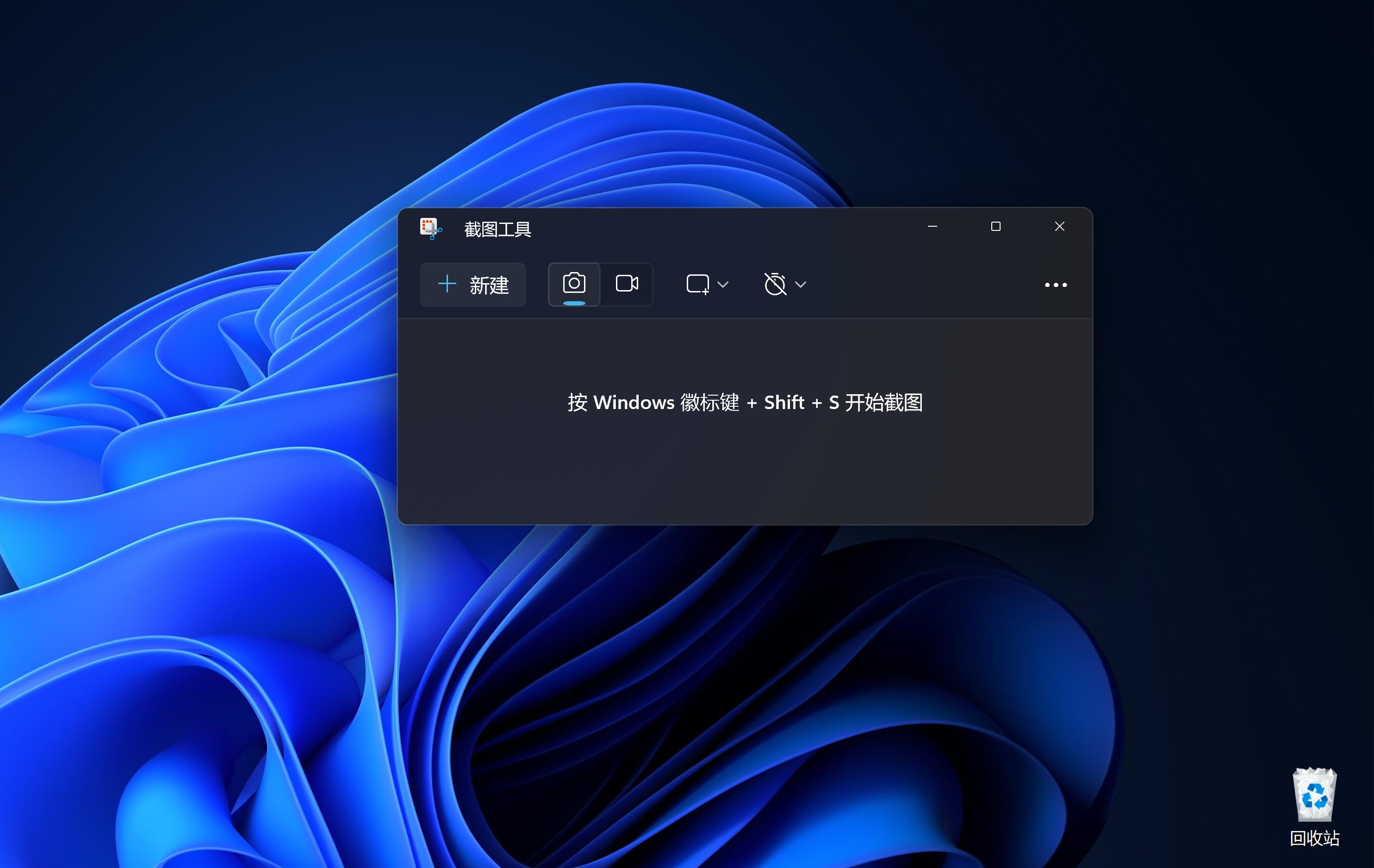Click the 截图工具 title text

coord(497,229)
